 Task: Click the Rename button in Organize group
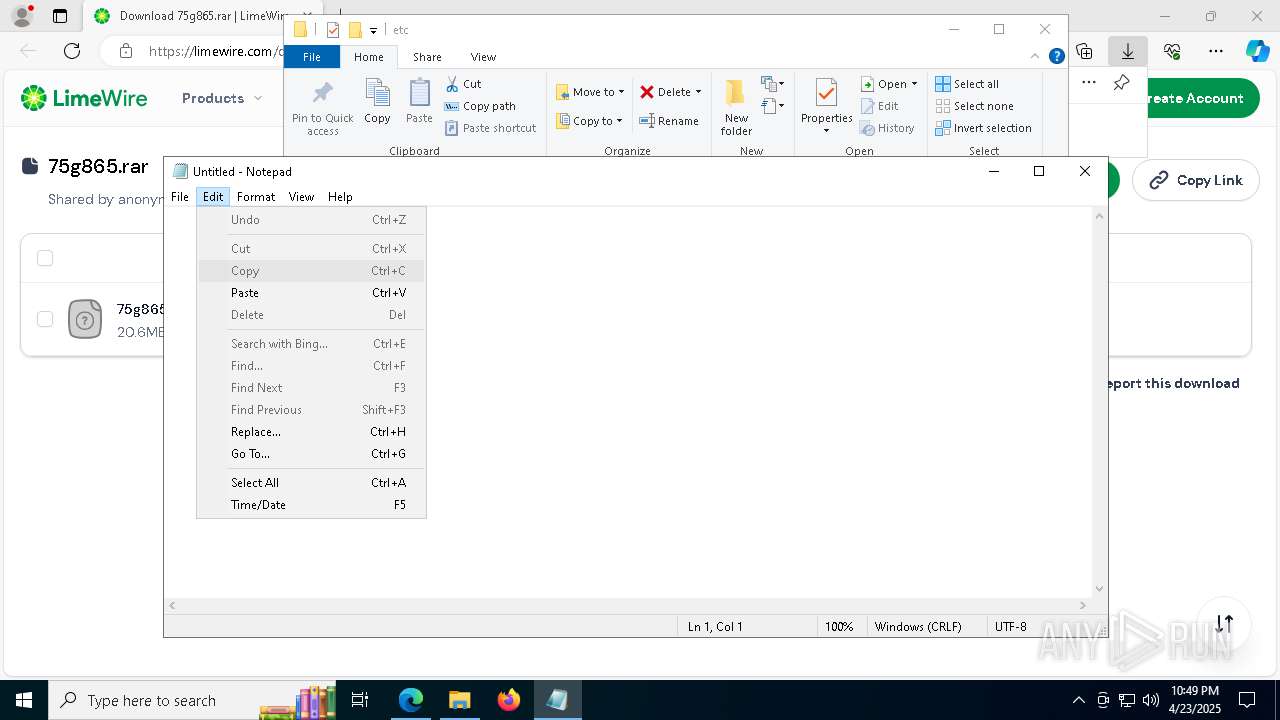(669, 121)
